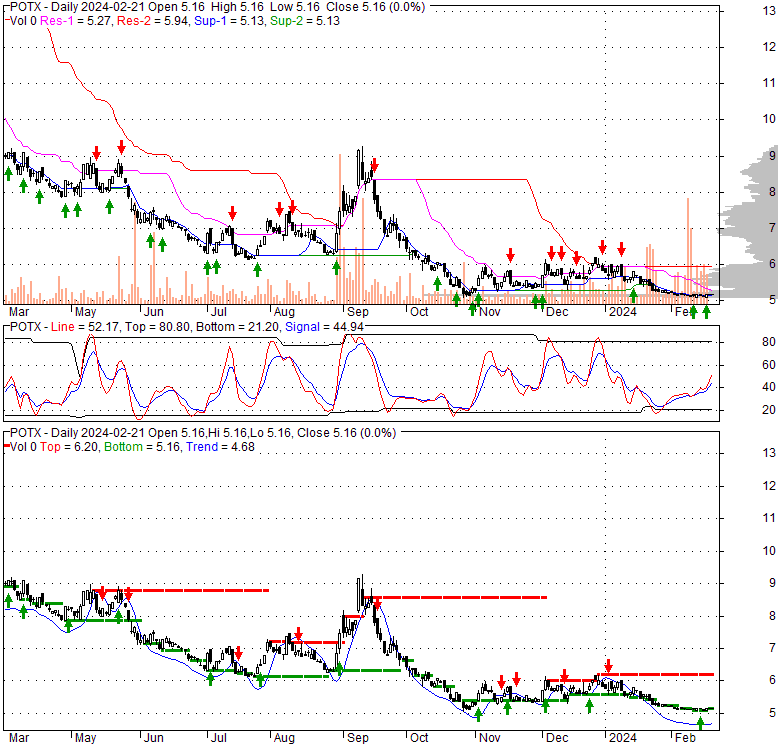This screenshot has height=745, width=780.
Task: Click the tallest September volume bar in top chart
Action: [340, 229]
